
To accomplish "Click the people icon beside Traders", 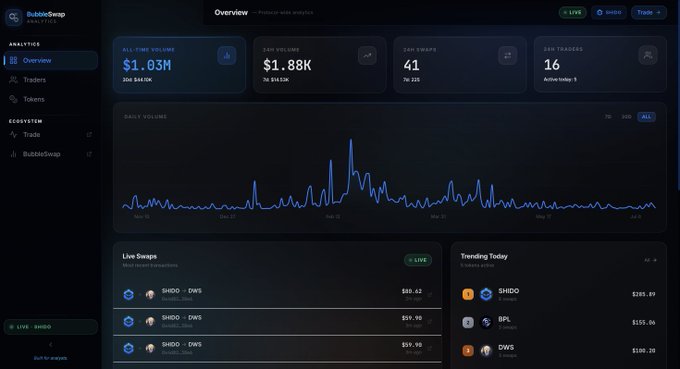I will point(13,80).
